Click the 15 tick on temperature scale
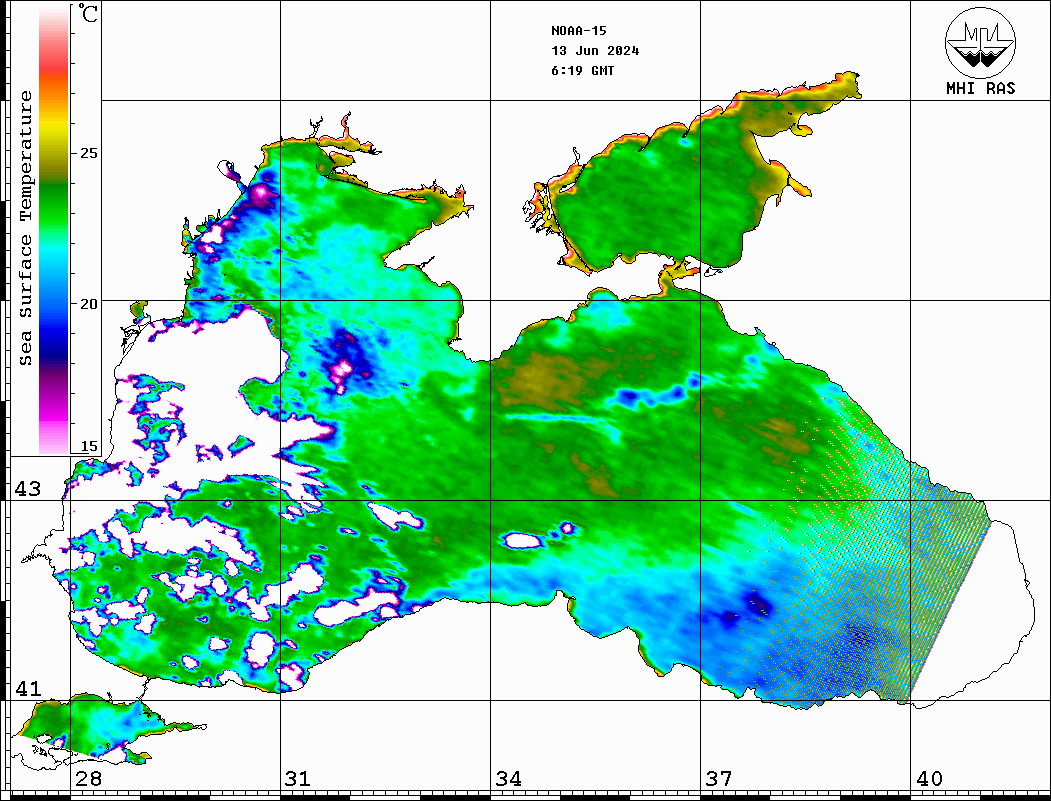This screenshot has height=801, width=1051. (88, 446)
